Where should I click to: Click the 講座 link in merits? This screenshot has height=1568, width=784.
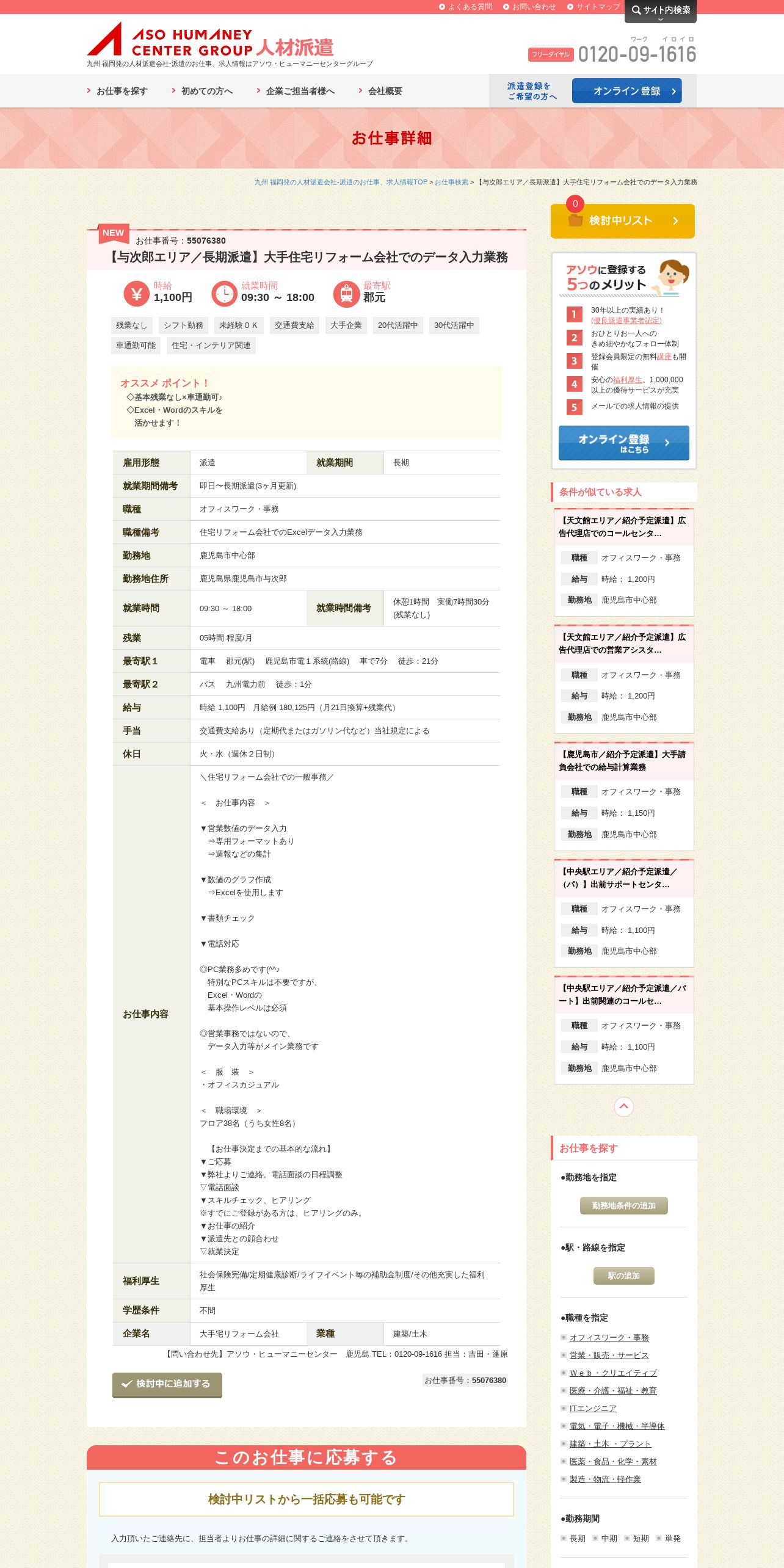pos(664,356)
